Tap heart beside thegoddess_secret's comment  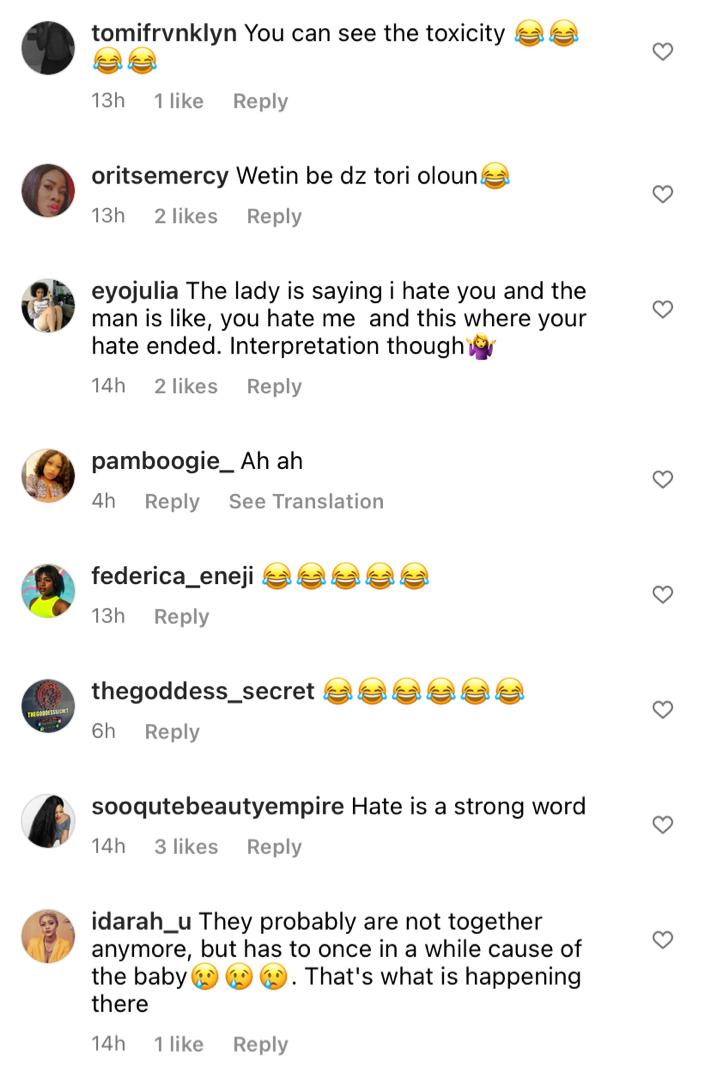click(662, 709)
